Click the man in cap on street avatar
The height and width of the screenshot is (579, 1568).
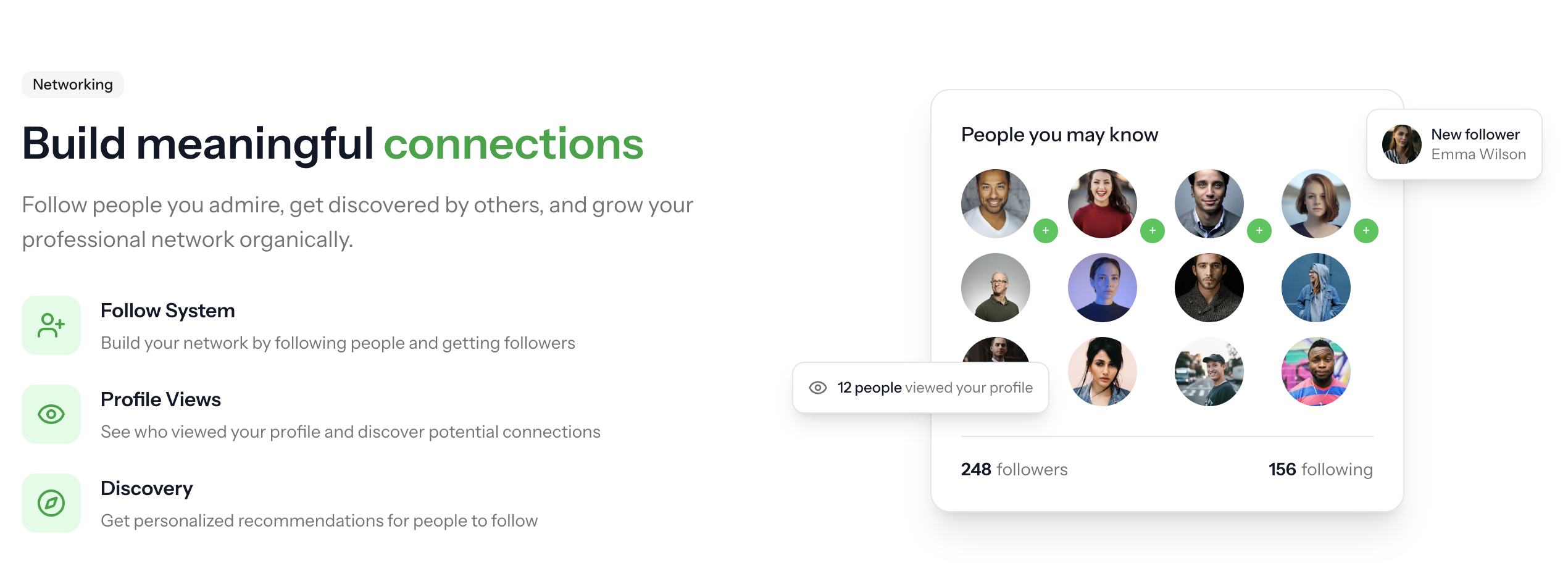pyautogui.click(x=1209, y=372)
